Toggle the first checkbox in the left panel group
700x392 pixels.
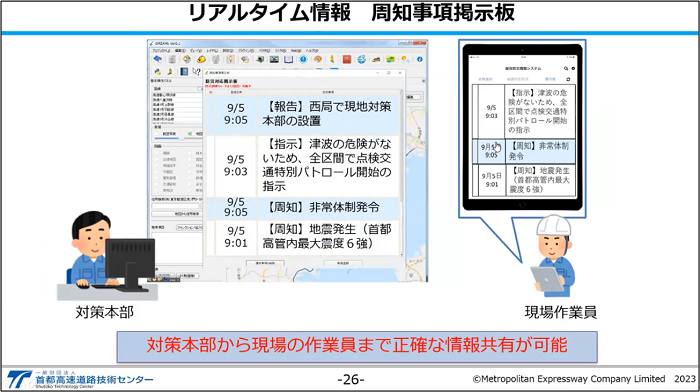point(156,153)
